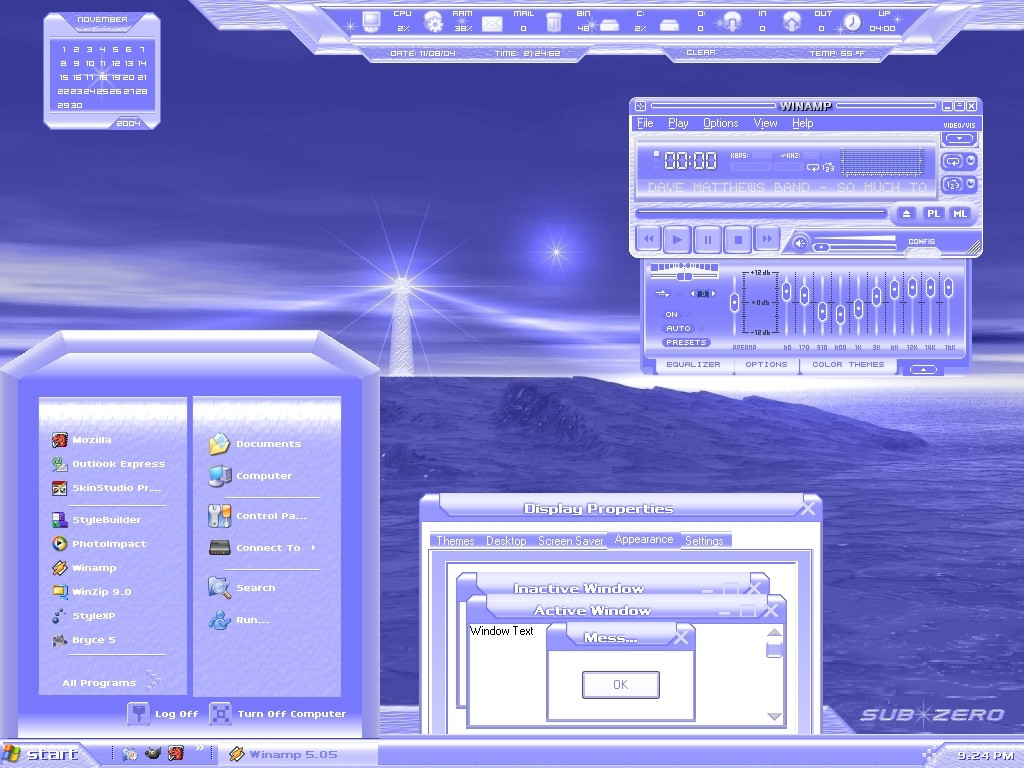
Task: Switch to Themes tab in Display Properties
Action: [455, 541]
